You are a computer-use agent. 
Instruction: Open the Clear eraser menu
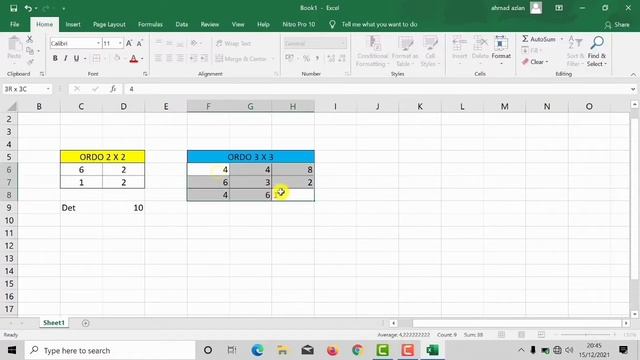click(x=535, y=62)
